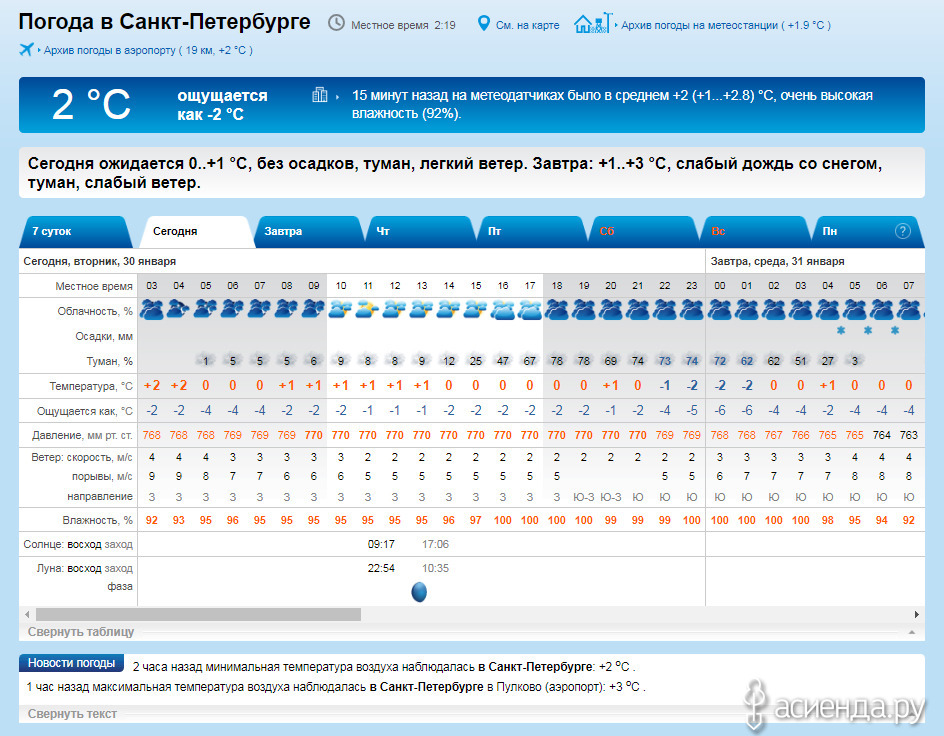Open См. на карте link
Viewport: 944px width, 736px height.
click(527, 25)
